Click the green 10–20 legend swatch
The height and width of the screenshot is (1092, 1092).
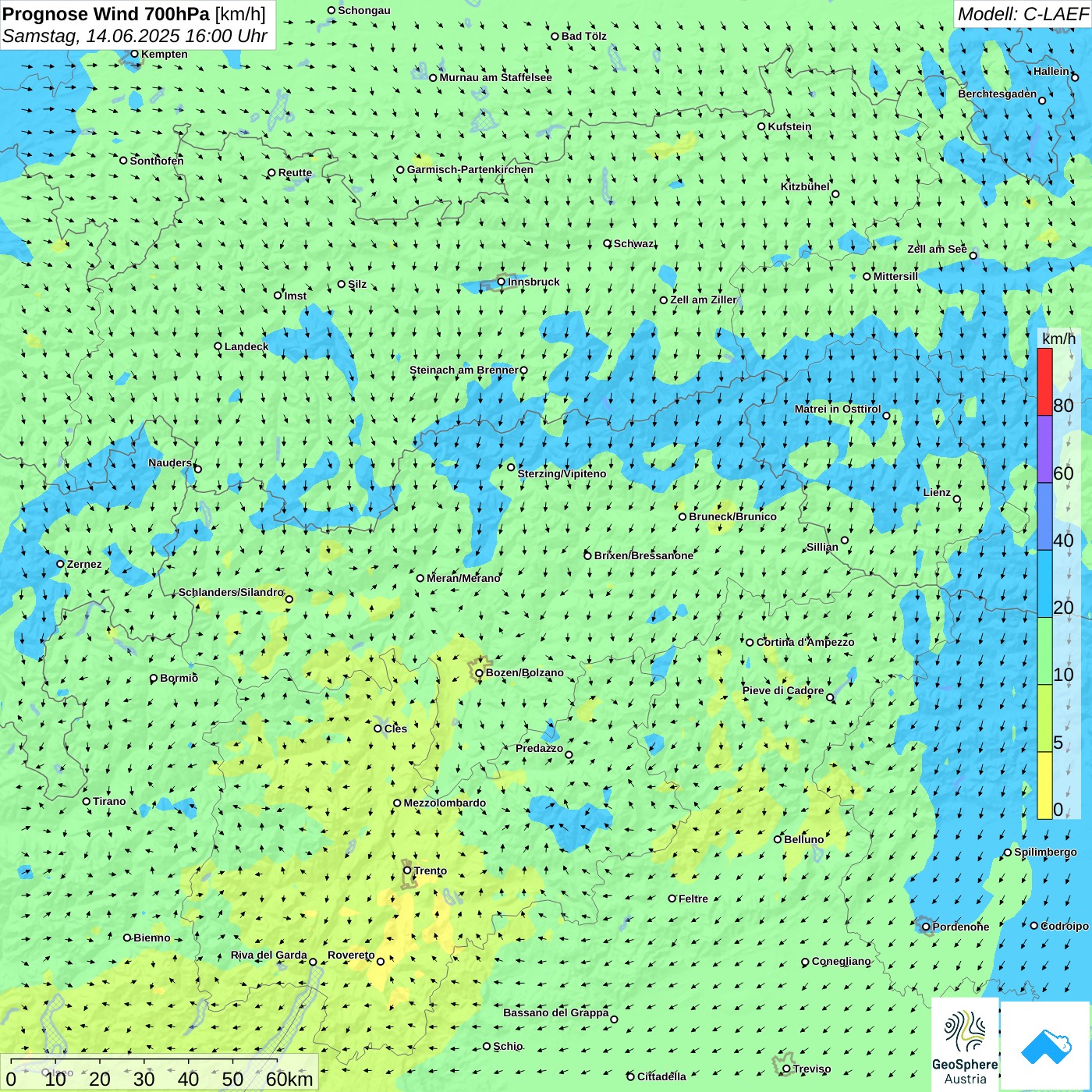click(1044, 651)
